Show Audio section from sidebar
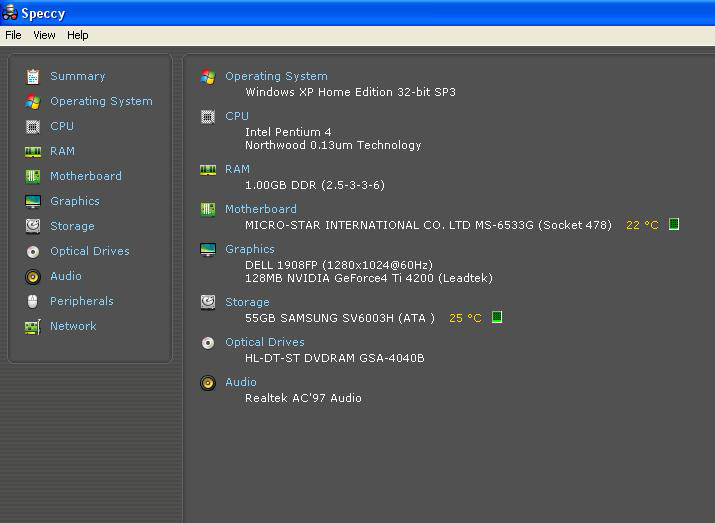 point(66,276)
